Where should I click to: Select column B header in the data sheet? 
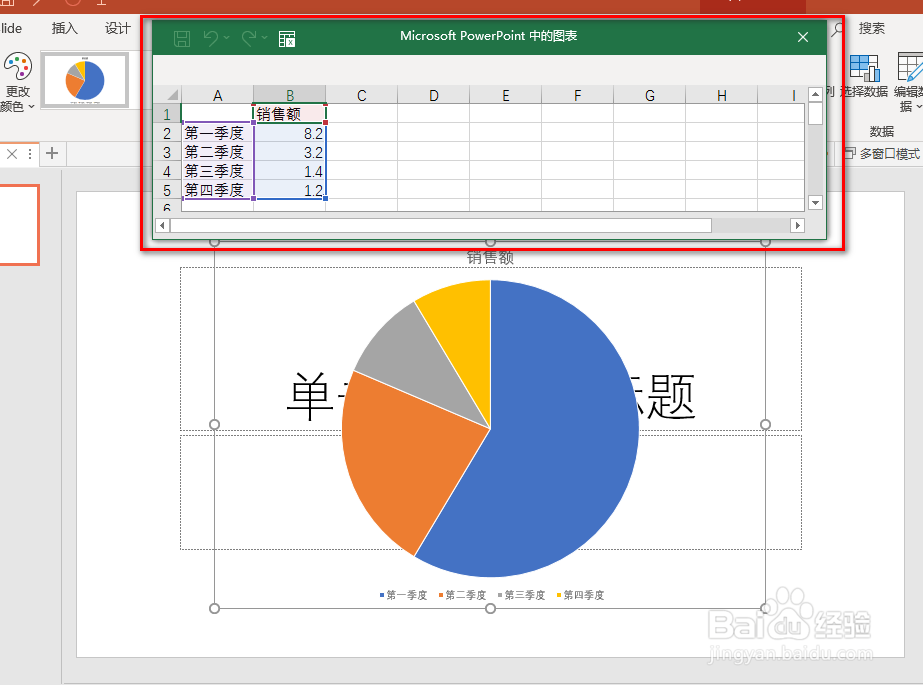[289, 95]
